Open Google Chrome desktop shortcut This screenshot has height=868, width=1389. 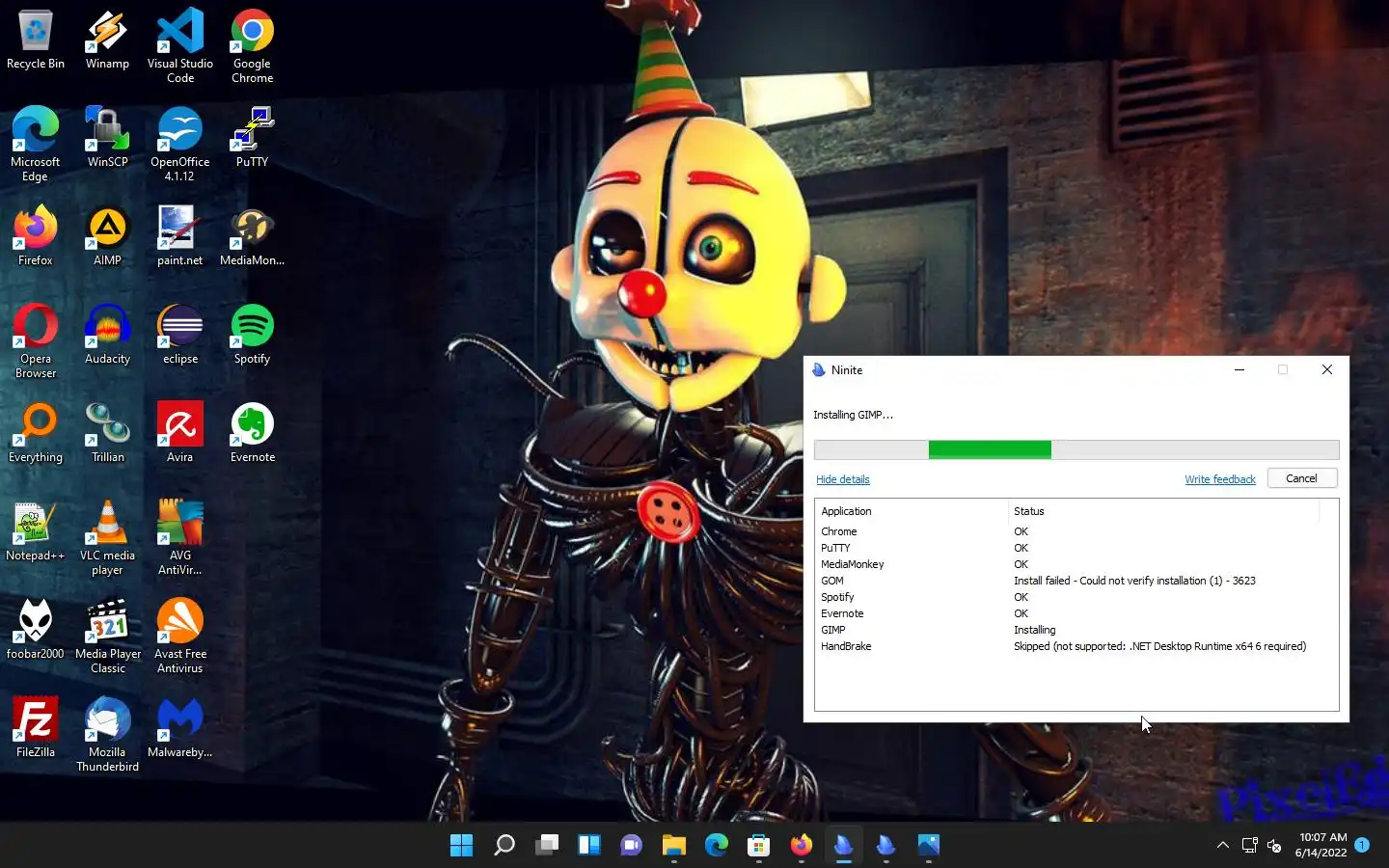[252, 46]
